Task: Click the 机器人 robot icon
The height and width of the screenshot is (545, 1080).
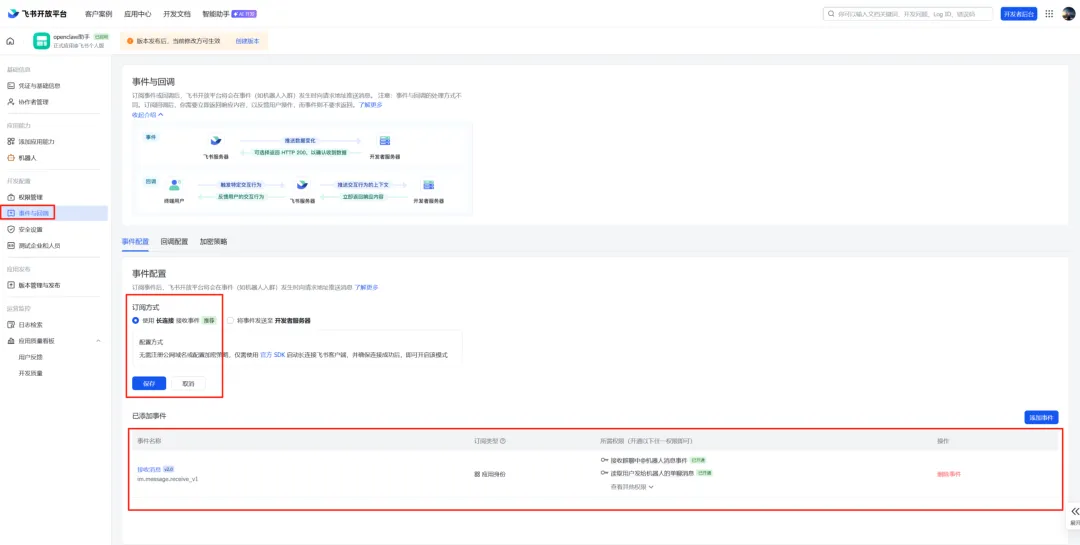Action: click(11, 158)
